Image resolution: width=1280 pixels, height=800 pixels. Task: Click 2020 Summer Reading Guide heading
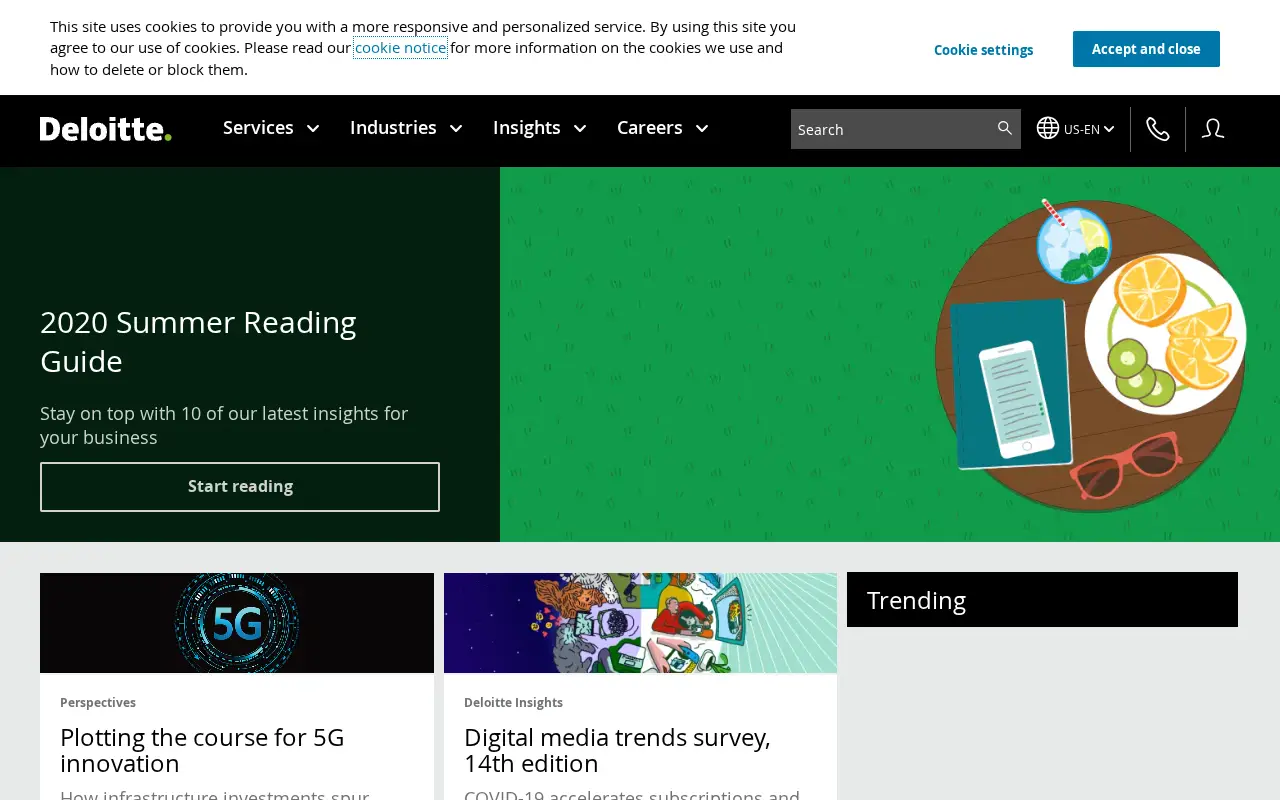tap(198, 341)
